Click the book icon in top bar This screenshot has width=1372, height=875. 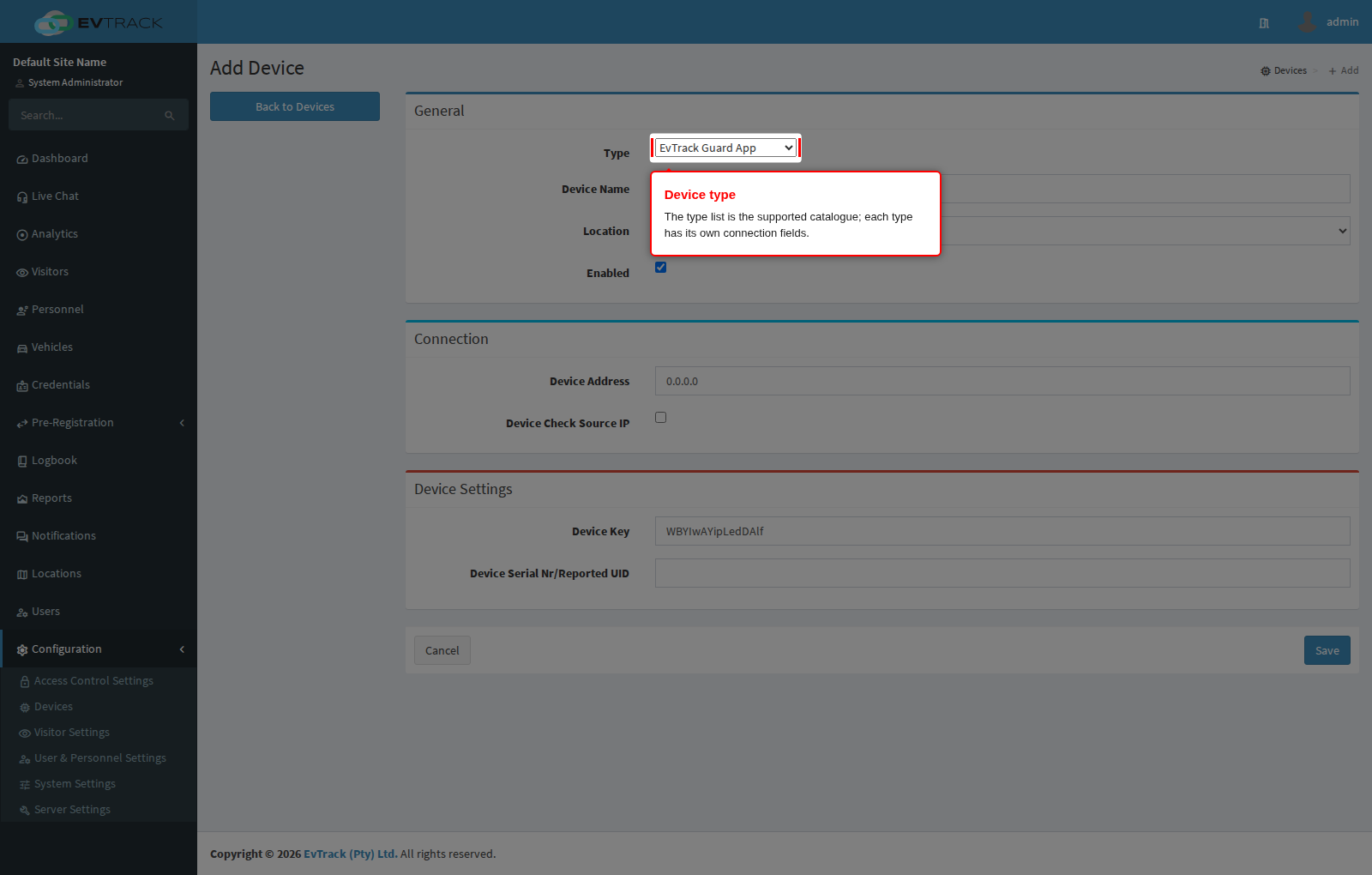point(1264,23)
